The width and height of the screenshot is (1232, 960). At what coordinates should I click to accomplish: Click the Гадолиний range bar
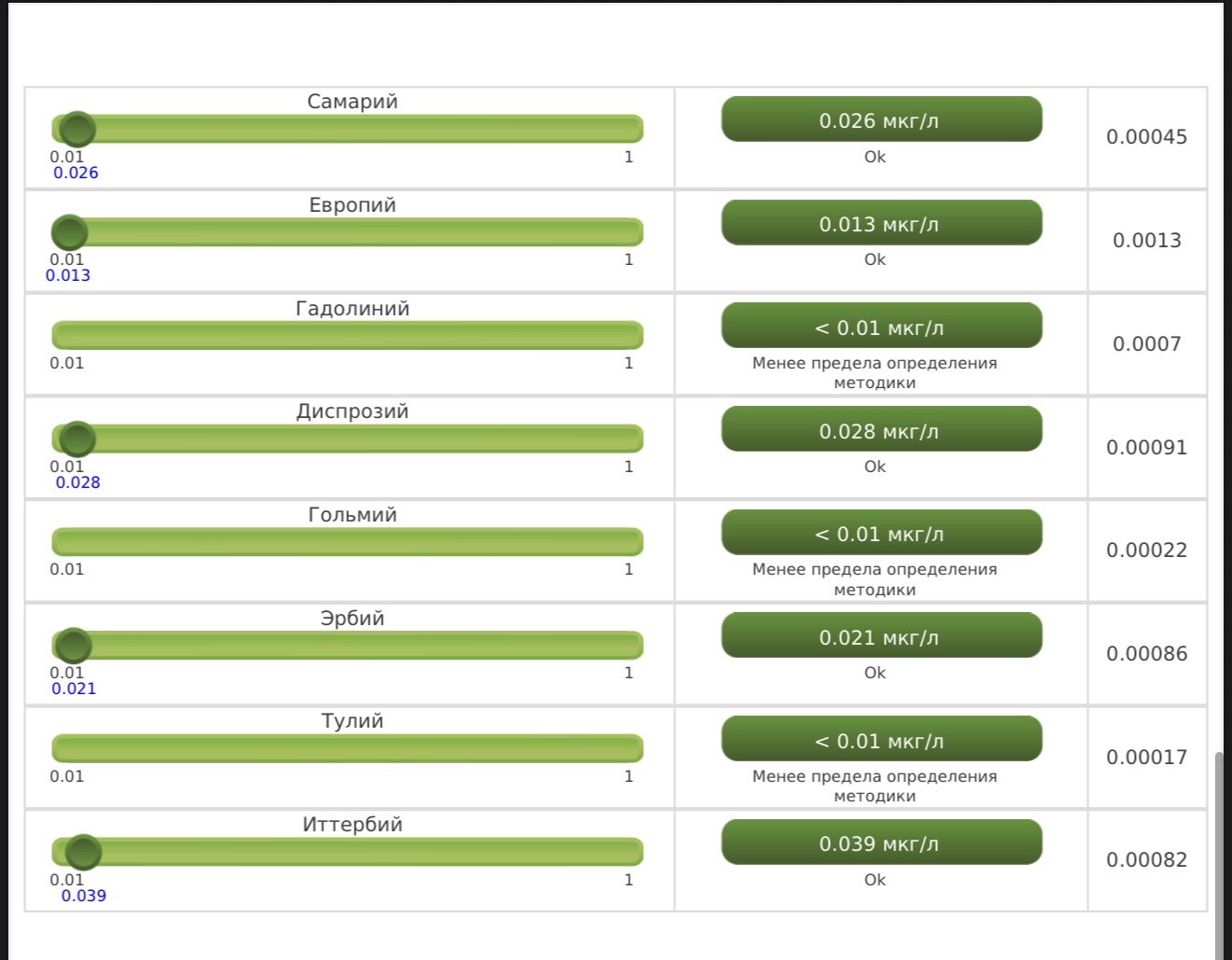coord(347,335)
